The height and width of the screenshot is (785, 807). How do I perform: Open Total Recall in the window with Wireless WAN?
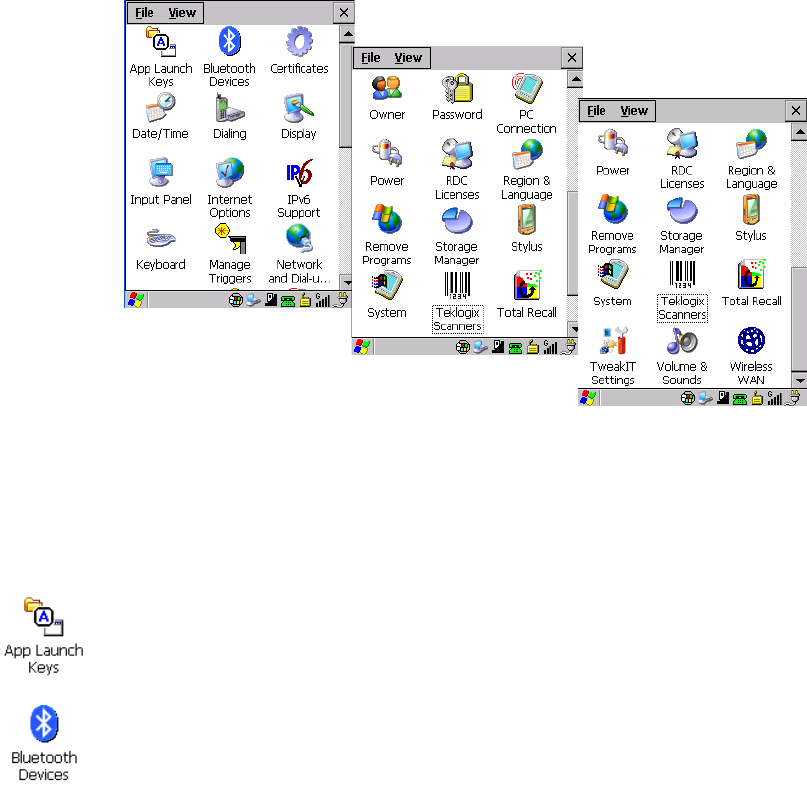751,284
